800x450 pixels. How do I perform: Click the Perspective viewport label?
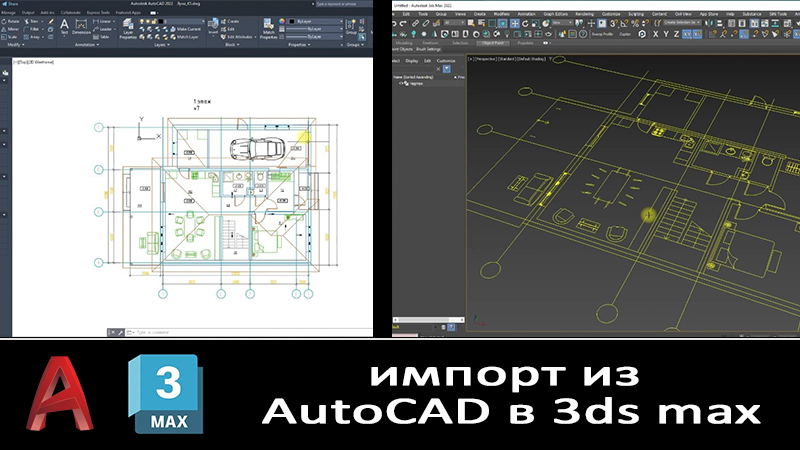point(486,59)
